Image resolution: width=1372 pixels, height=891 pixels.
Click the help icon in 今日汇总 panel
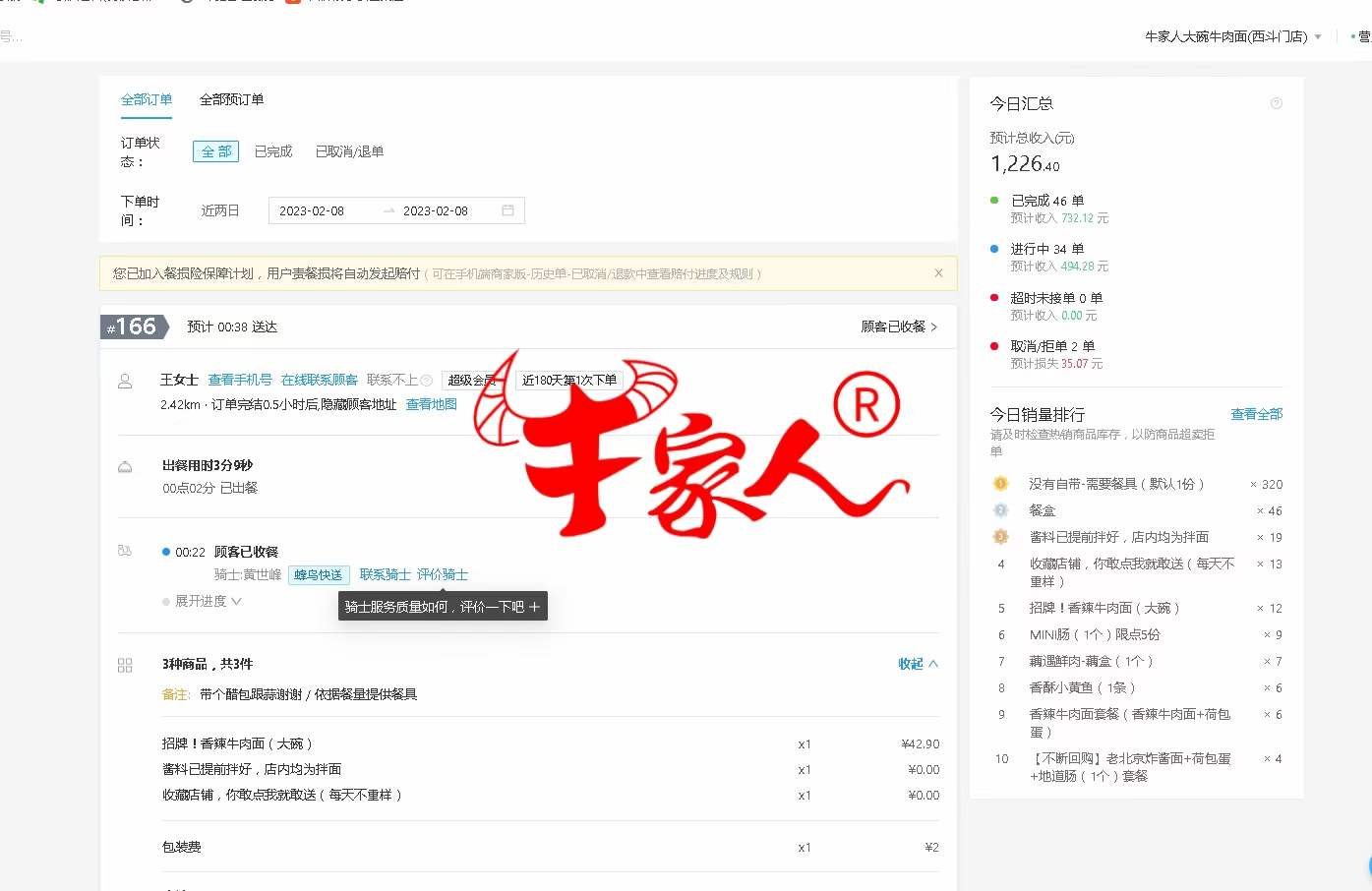point(1277,103)
